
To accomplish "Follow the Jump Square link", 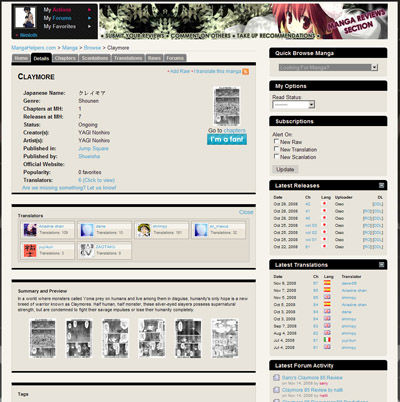I will point(93,148).
